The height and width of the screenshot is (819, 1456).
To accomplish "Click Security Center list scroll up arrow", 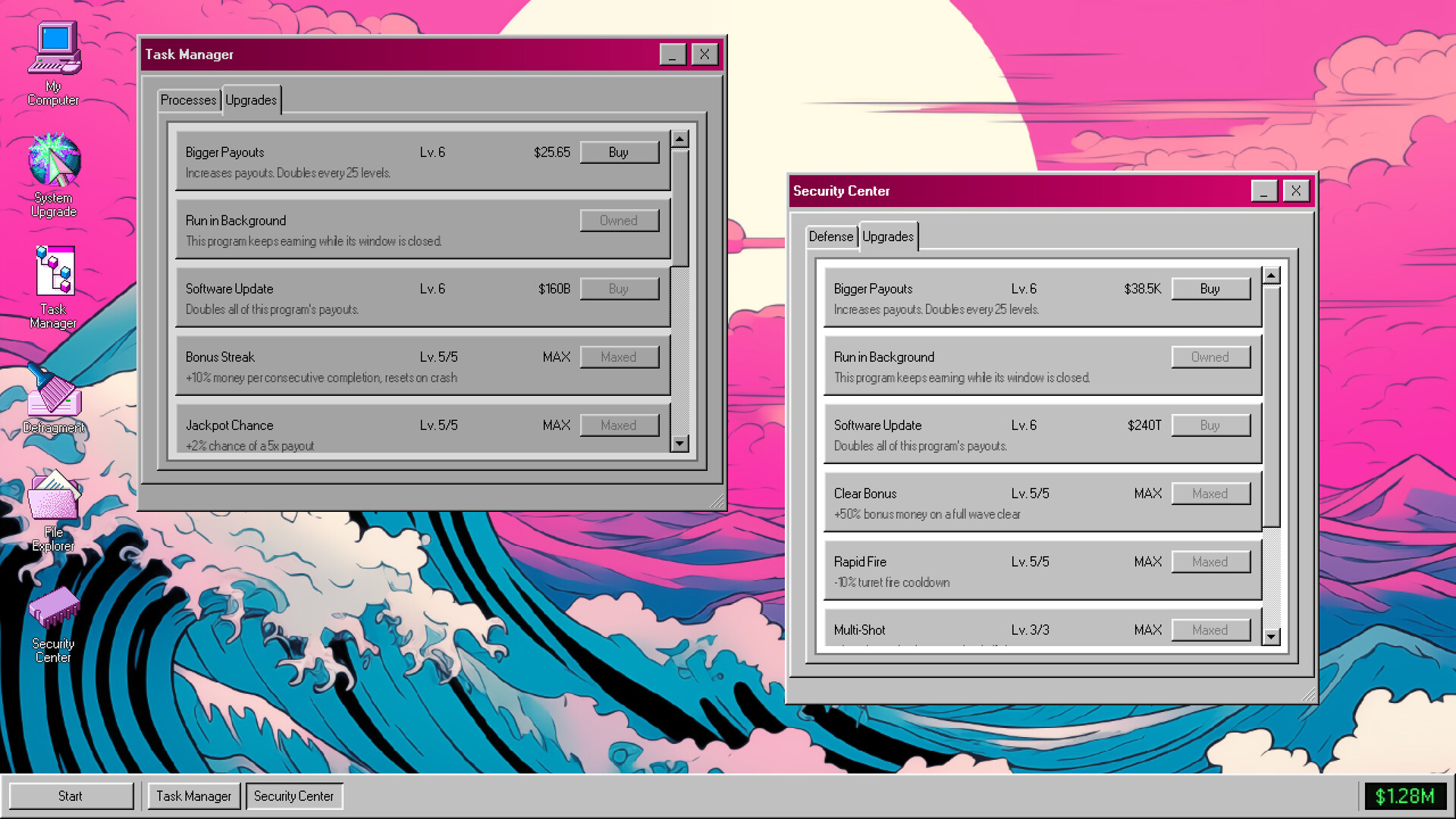I will (1272, 275).
